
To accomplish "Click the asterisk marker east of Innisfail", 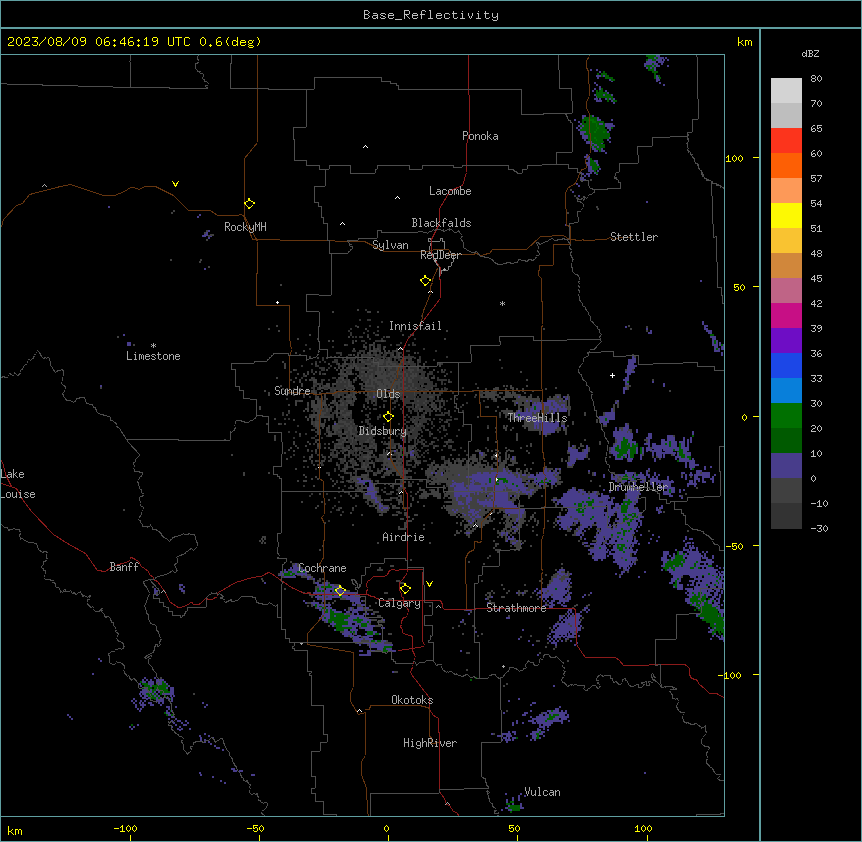I will (502, 303).
